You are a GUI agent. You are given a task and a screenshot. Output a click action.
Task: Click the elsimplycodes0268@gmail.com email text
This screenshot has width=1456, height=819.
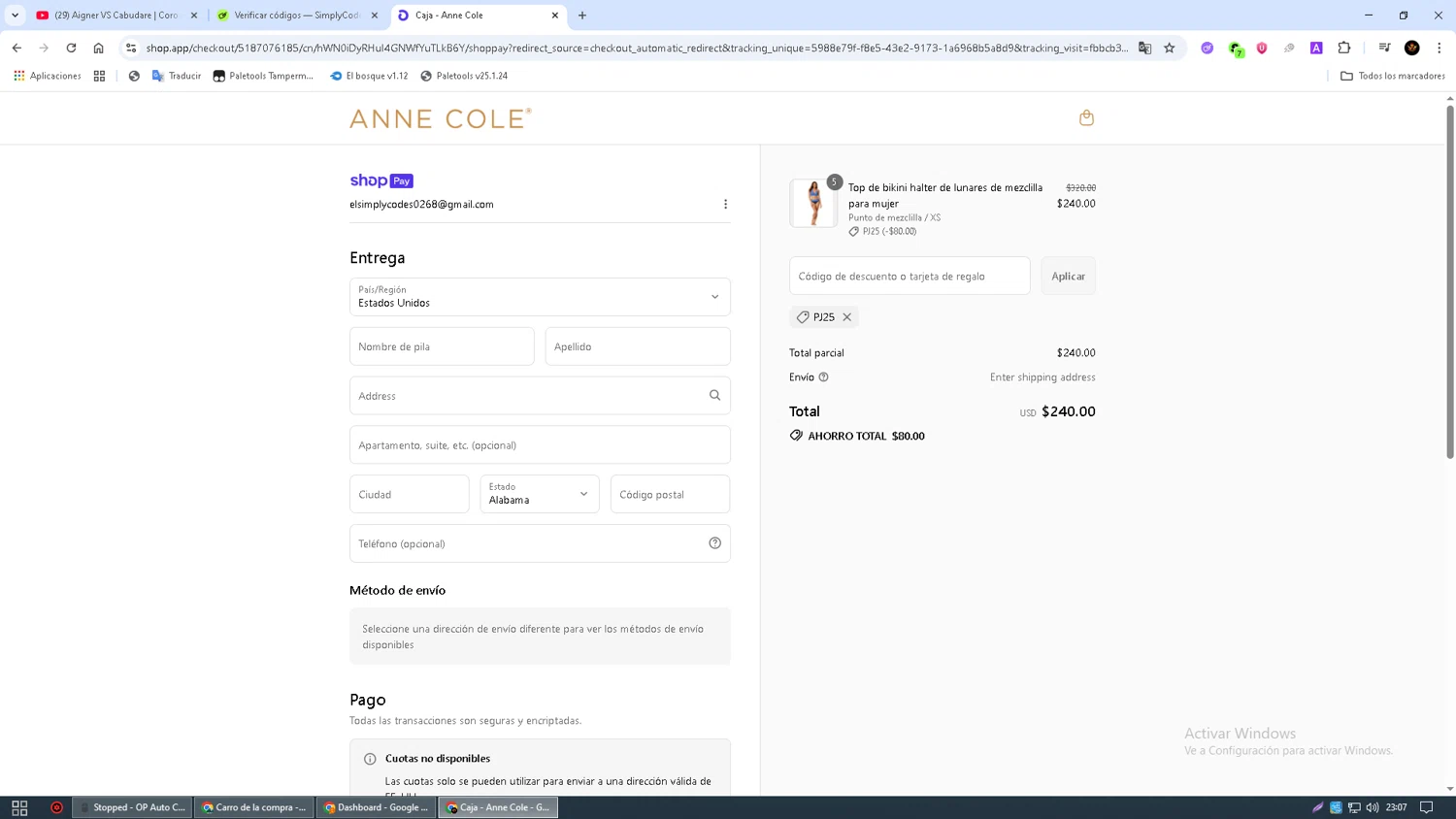point(421,205)
